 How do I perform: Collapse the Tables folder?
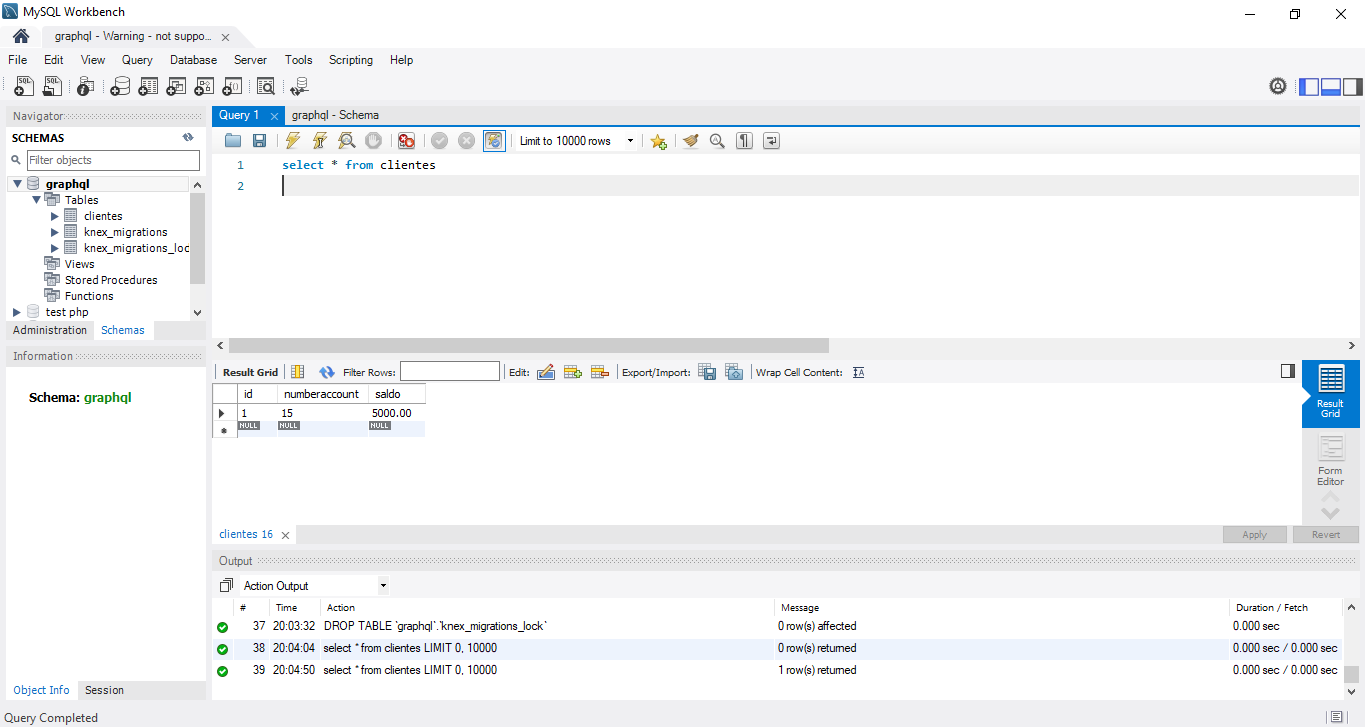click(x=36, y=200)
